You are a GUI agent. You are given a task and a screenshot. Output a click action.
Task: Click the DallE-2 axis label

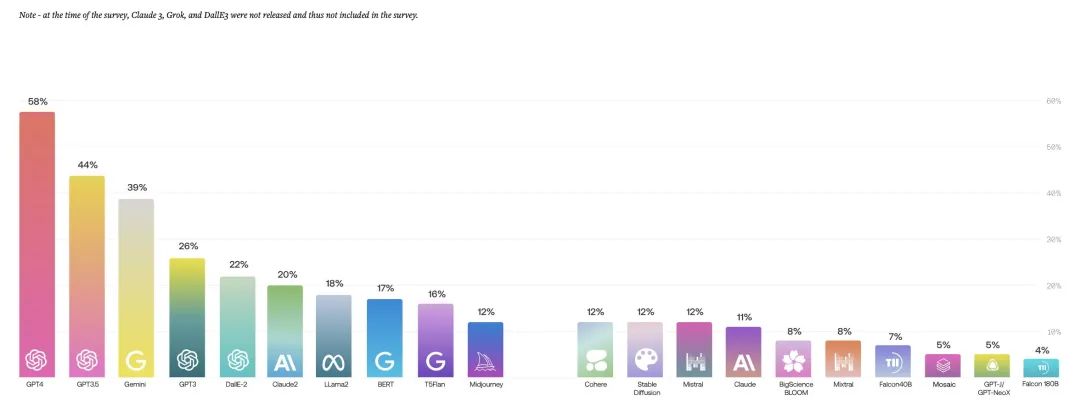236,384
